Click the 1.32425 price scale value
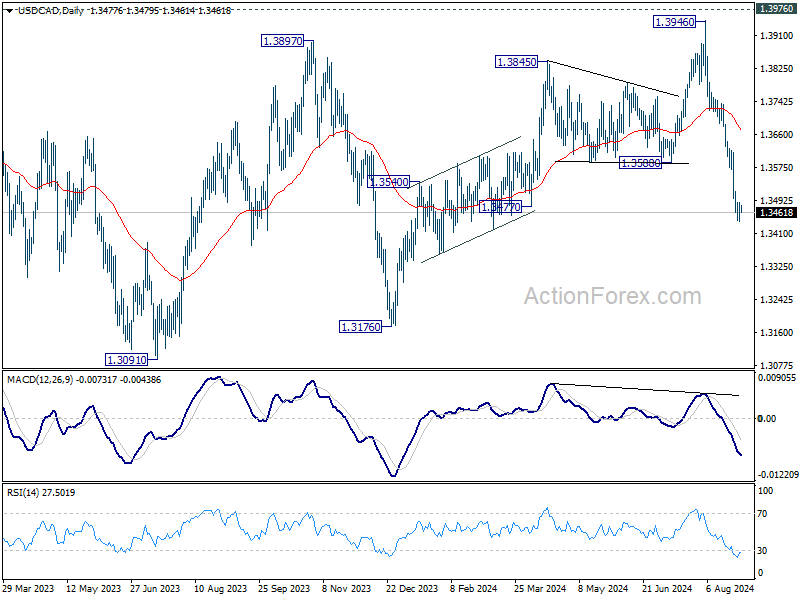Screen dimensions: 800x600 click(777, 299)
